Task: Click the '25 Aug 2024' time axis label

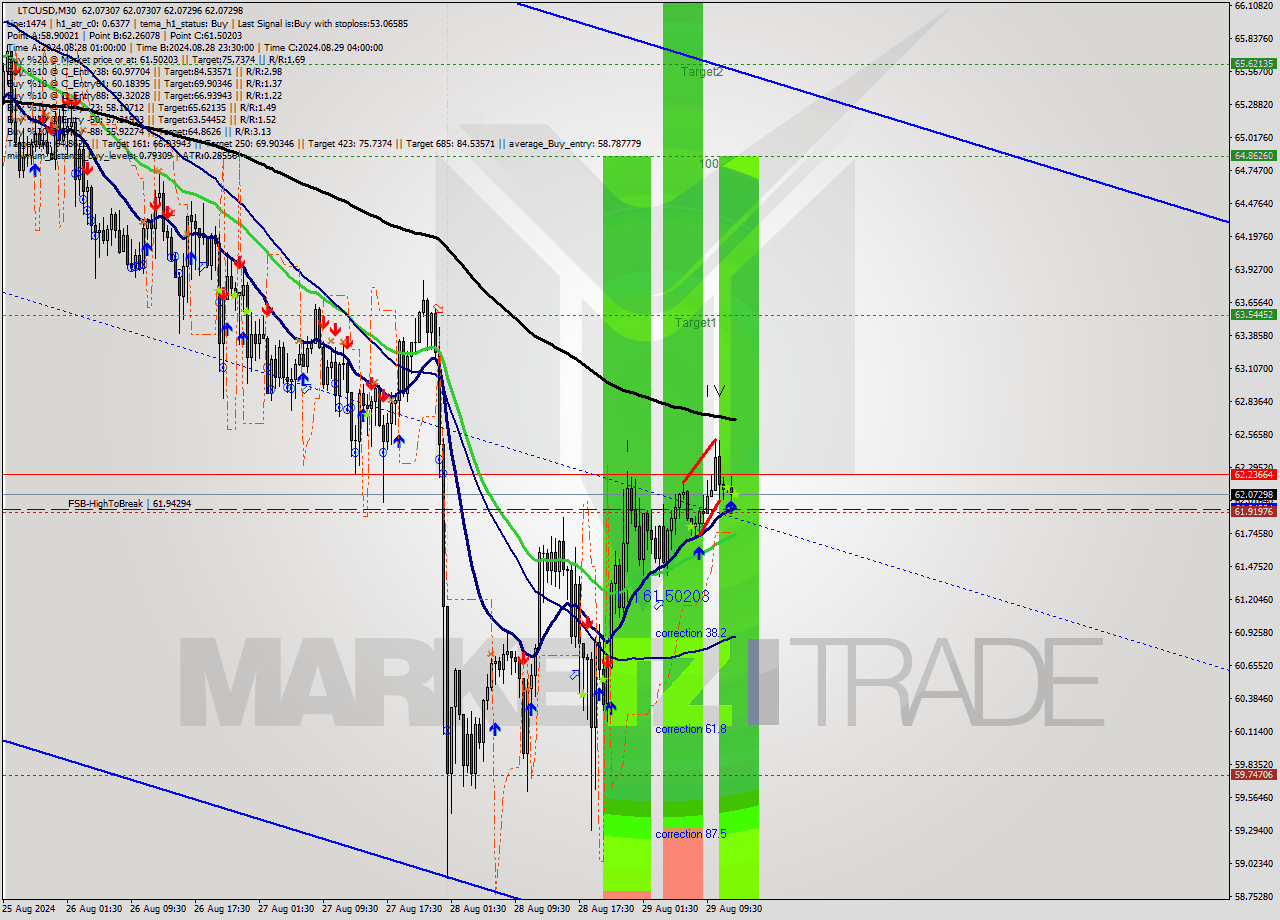Action: 29,910
